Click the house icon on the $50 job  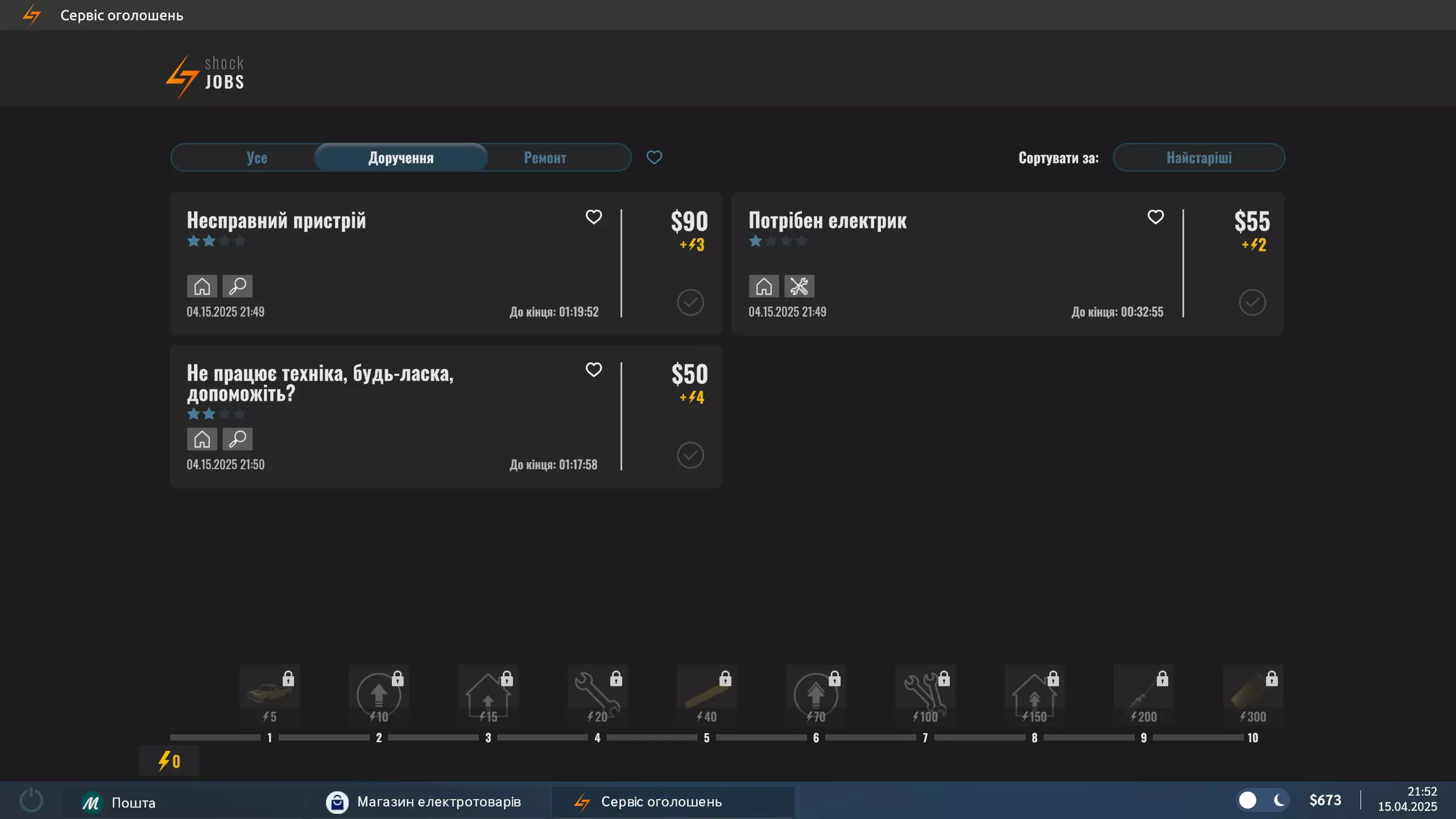[x=202, y=439]
